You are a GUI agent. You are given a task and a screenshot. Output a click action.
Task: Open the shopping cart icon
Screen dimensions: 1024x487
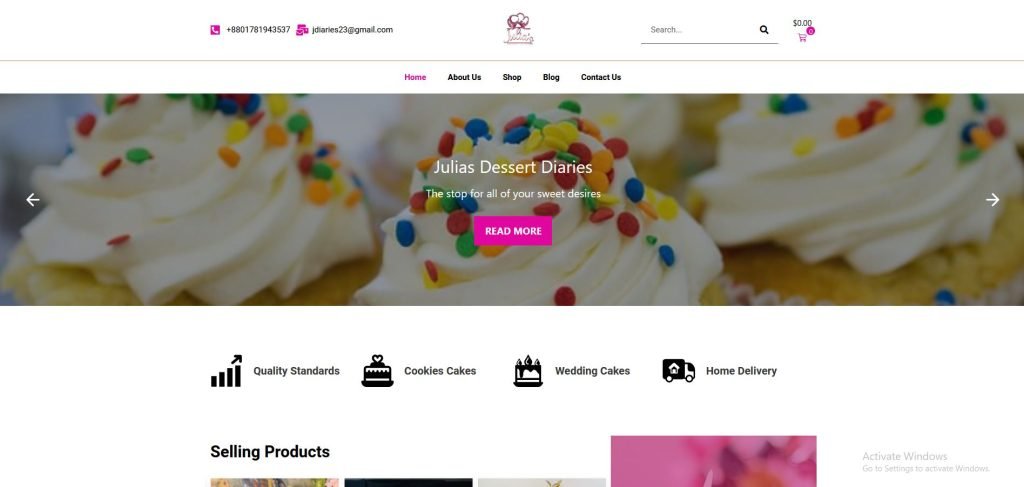click(802, 37)
